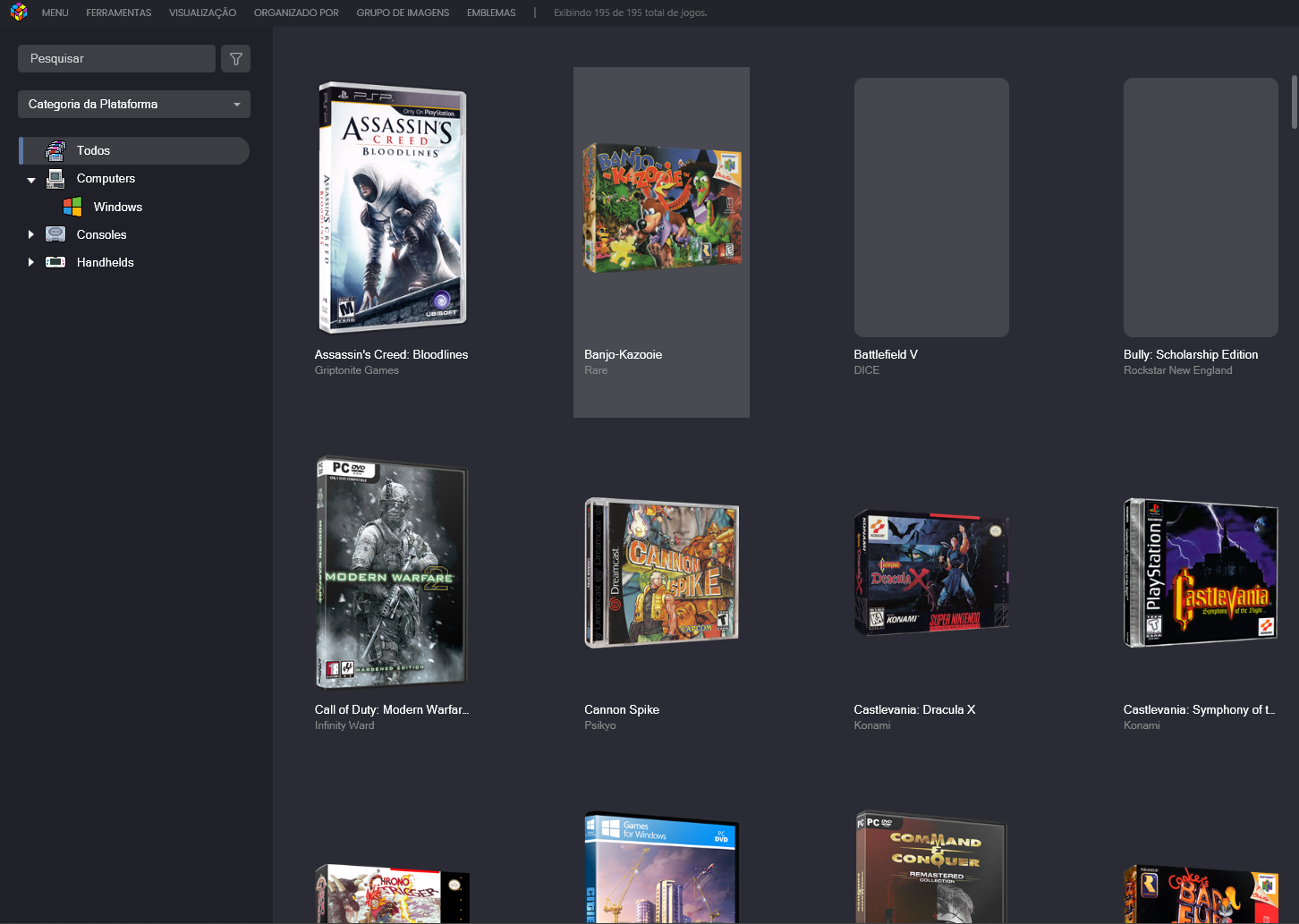
Task: Click the Todos platforms icon
Action: tap(55, 150)
